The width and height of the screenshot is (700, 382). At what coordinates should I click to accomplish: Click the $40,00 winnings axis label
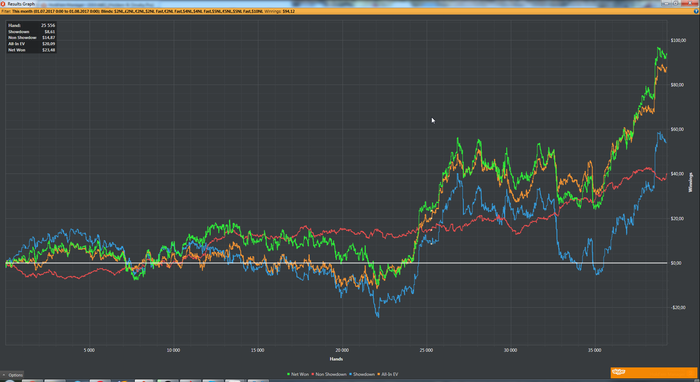(x=677, y=174)
